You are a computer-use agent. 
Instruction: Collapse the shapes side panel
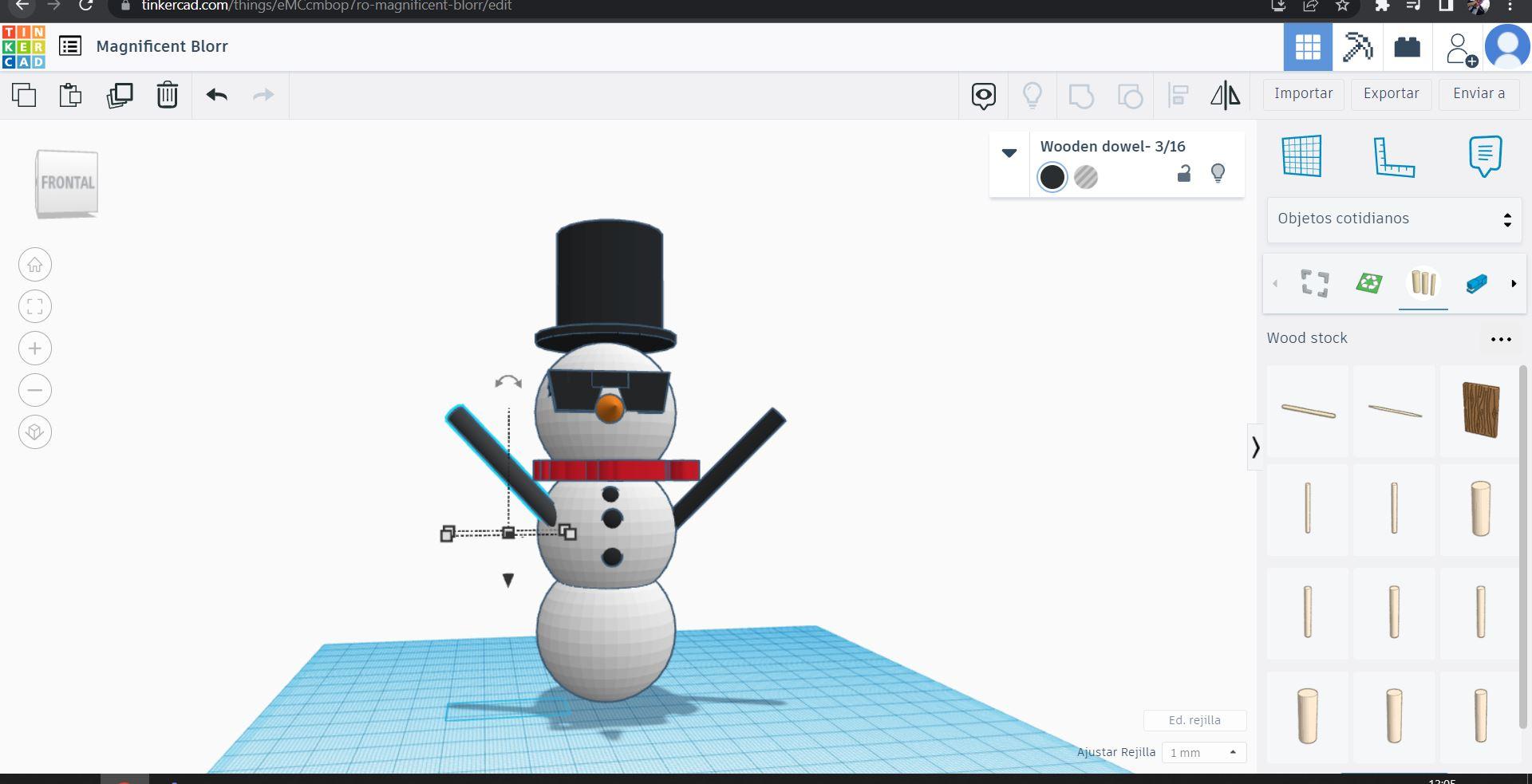1255,447
